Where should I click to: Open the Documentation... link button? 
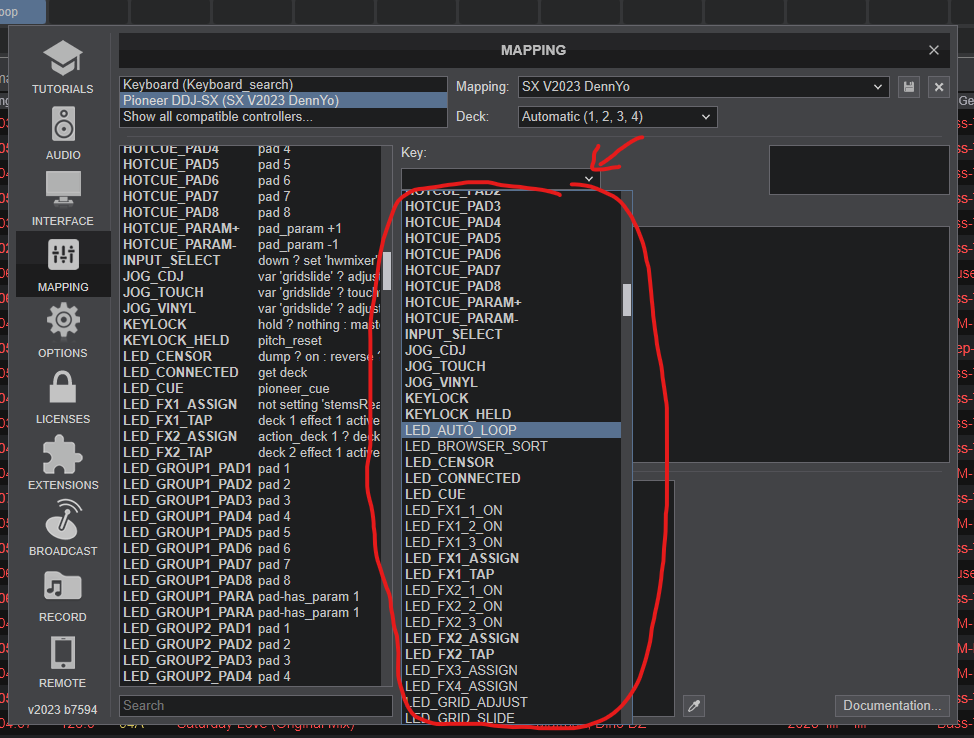892,706
